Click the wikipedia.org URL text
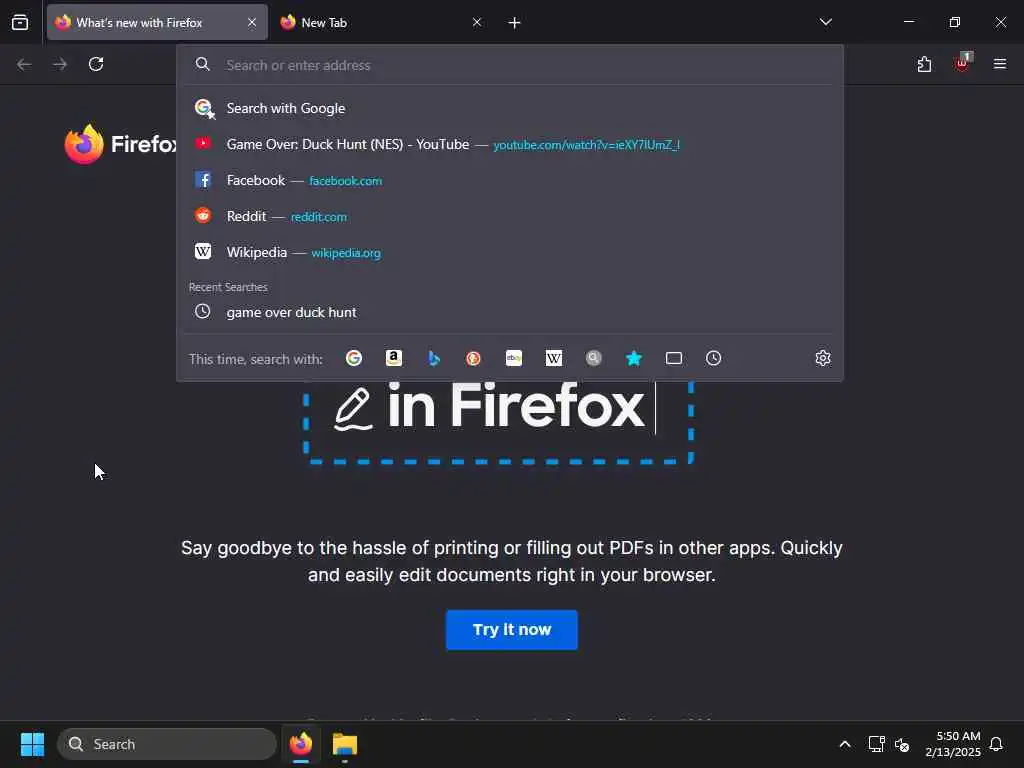This screenshot has width=1024, height=768. coord(346,253)
